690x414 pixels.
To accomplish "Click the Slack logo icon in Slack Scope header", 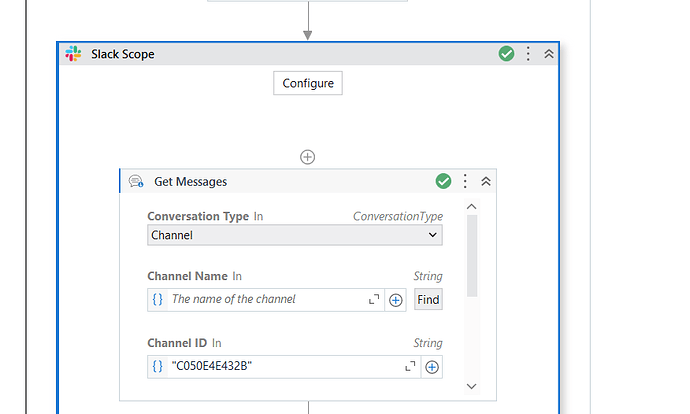I will 73,54.
